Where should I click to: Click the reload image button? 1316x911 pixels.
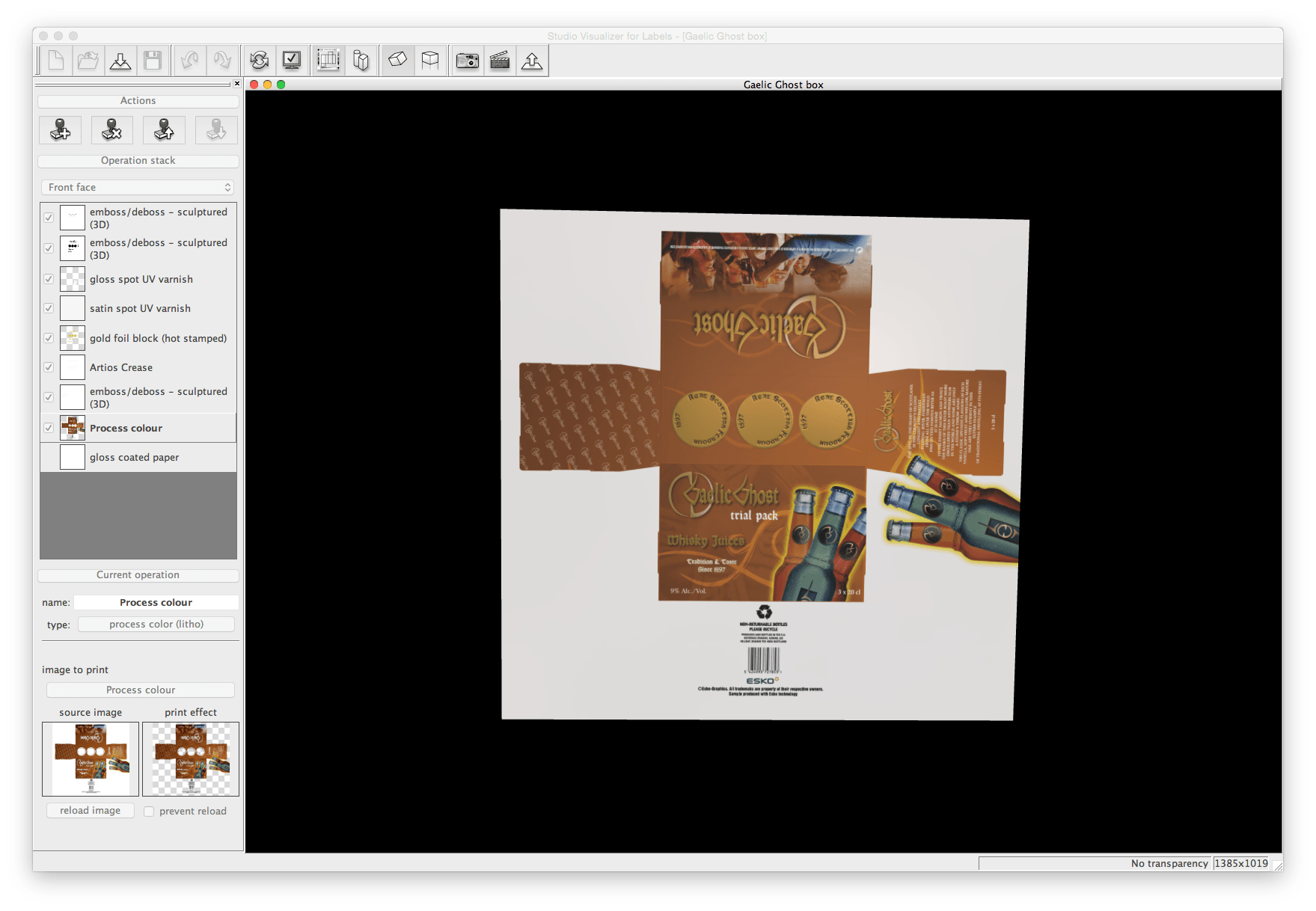pos(91,811)
